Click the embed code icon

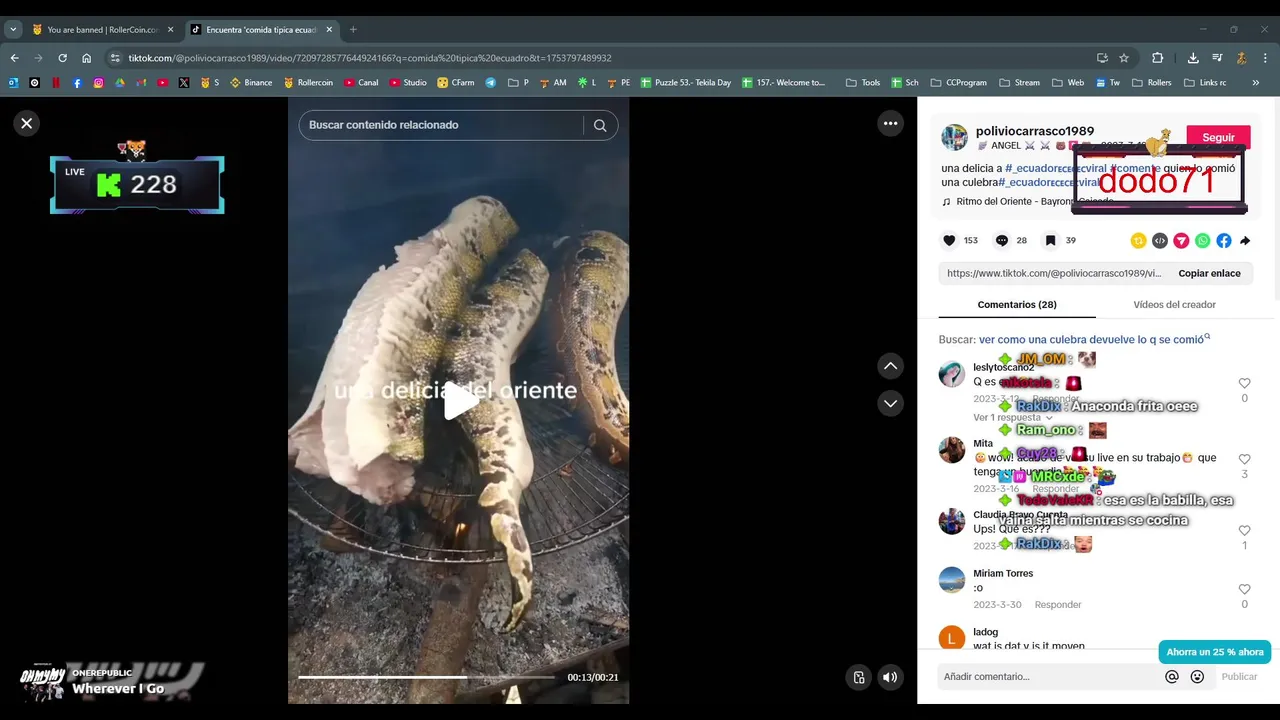pyautogui.click(x=1160, y=241)
